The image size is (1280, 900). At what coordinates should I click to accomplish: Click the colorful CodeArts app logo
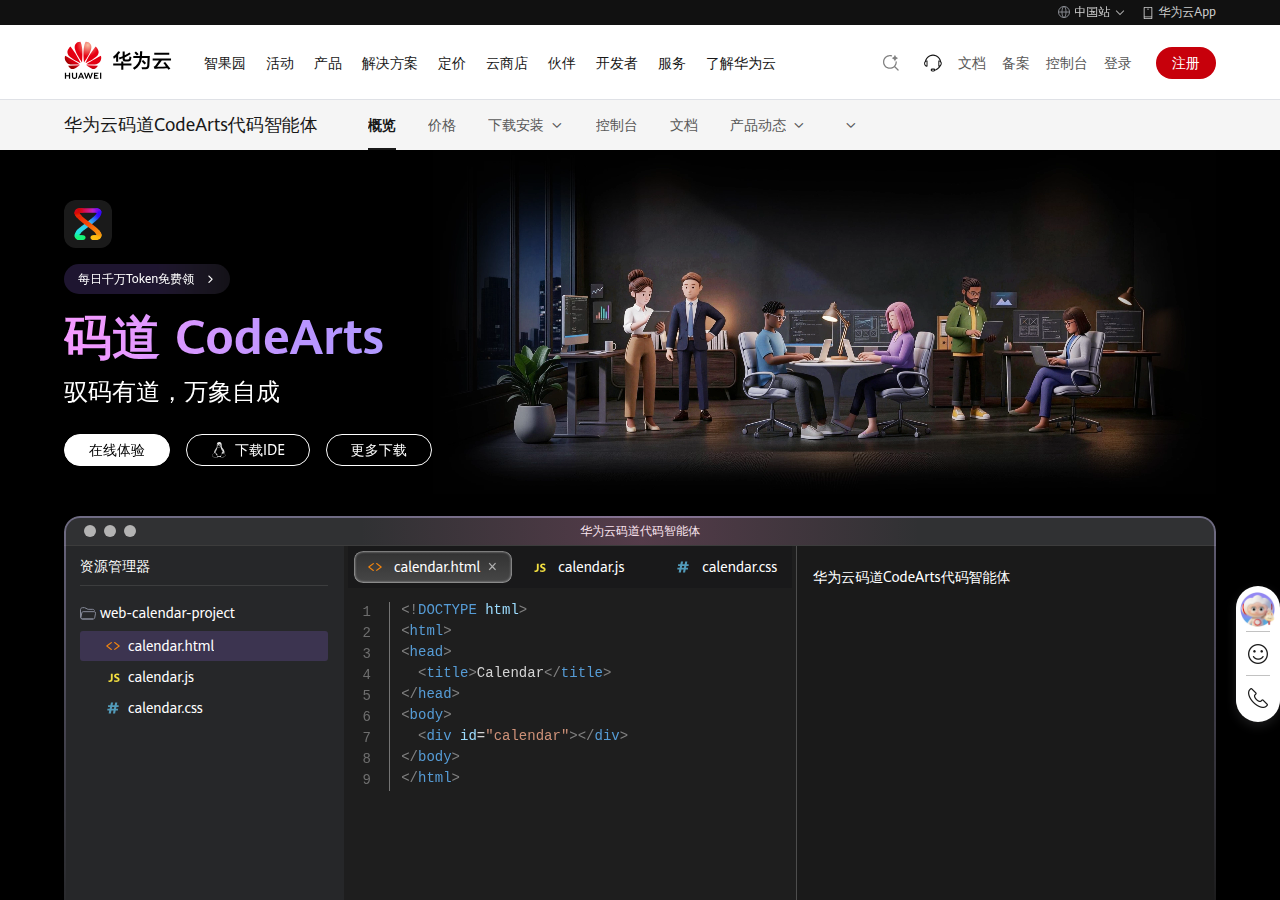[x=88, y=224]
